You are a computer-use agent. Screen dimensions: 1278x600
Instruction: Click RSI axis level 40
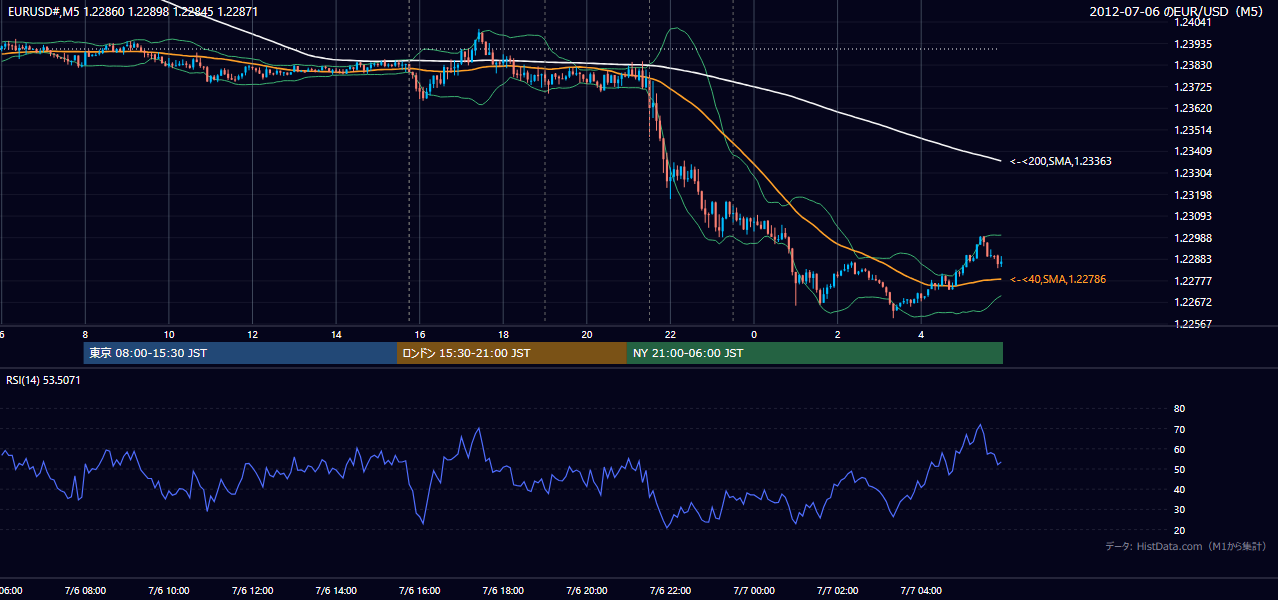tap(1179, 489)
